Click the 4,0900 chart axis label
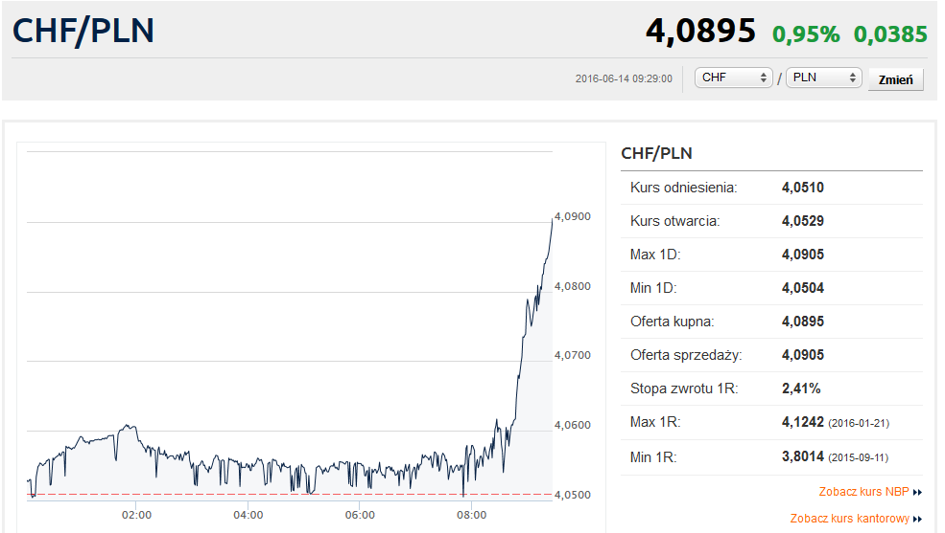The image size is (945, 533). [x=573, y=216]
